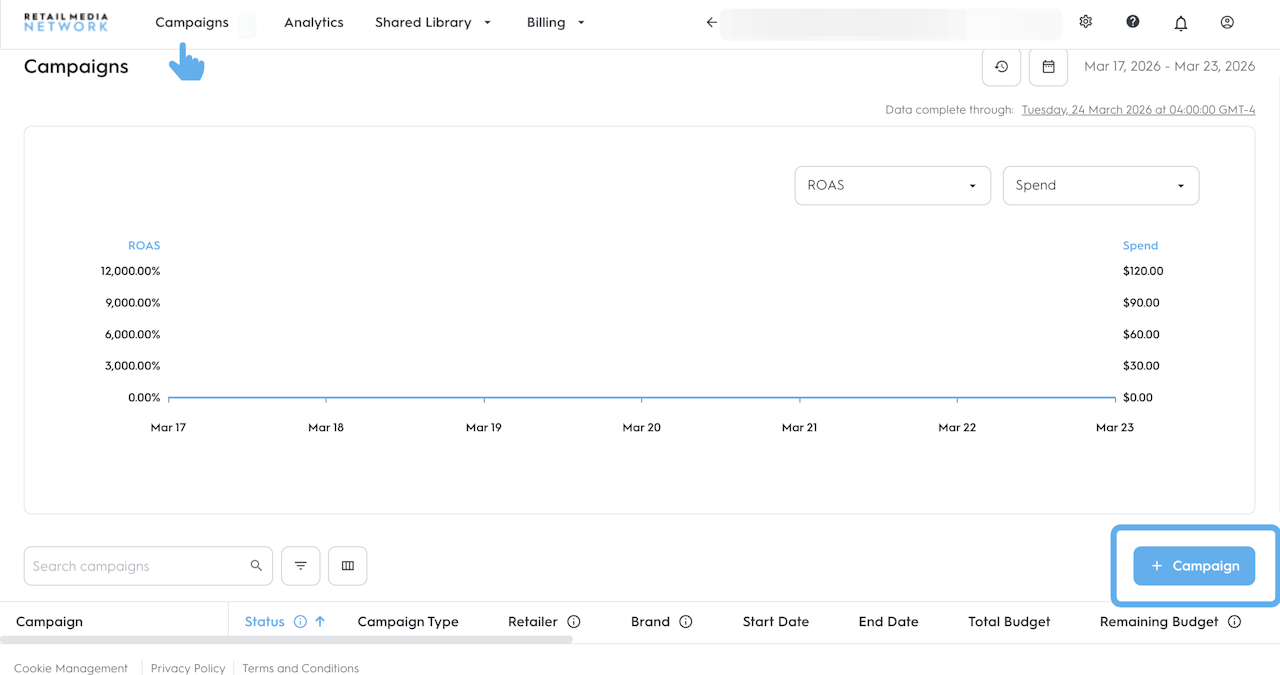This screenshot has width=1280, height=675.
Task: Click the help question mark icon
Action: coord(1133,22)
